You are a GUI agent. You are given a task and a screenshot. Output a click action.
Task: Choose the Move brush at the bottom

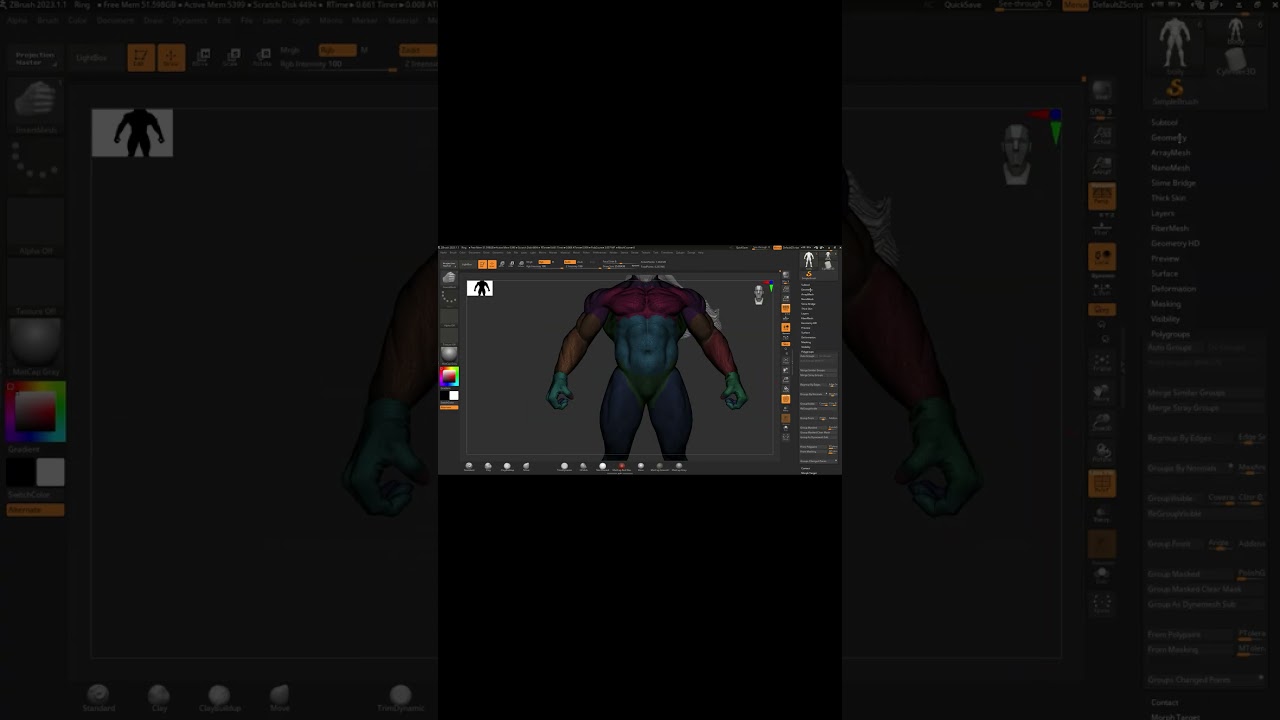[279, 697]
